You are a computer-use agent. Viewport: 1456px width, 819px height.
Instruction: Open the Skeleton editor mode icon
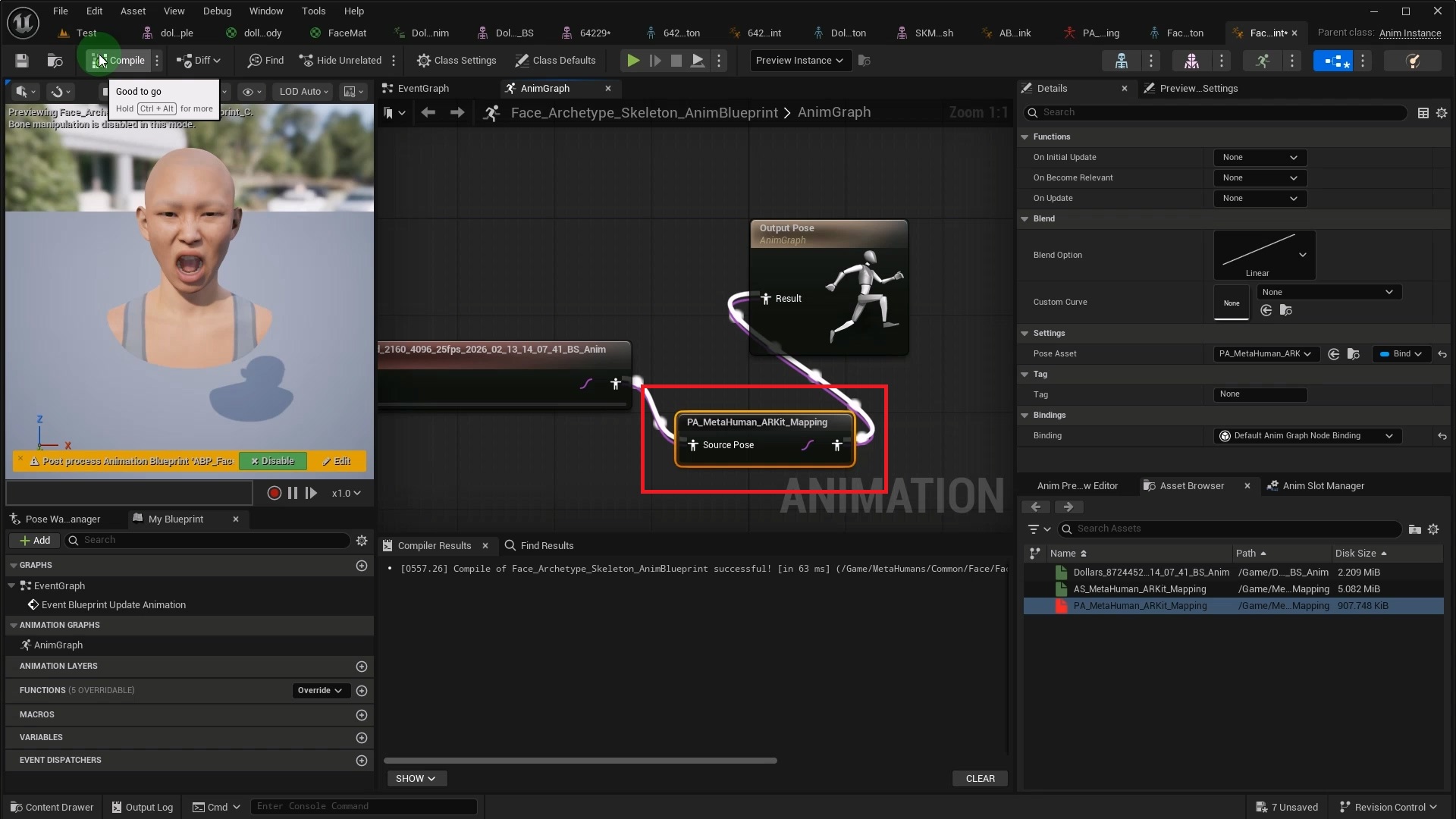click(x=1122, y=61)
